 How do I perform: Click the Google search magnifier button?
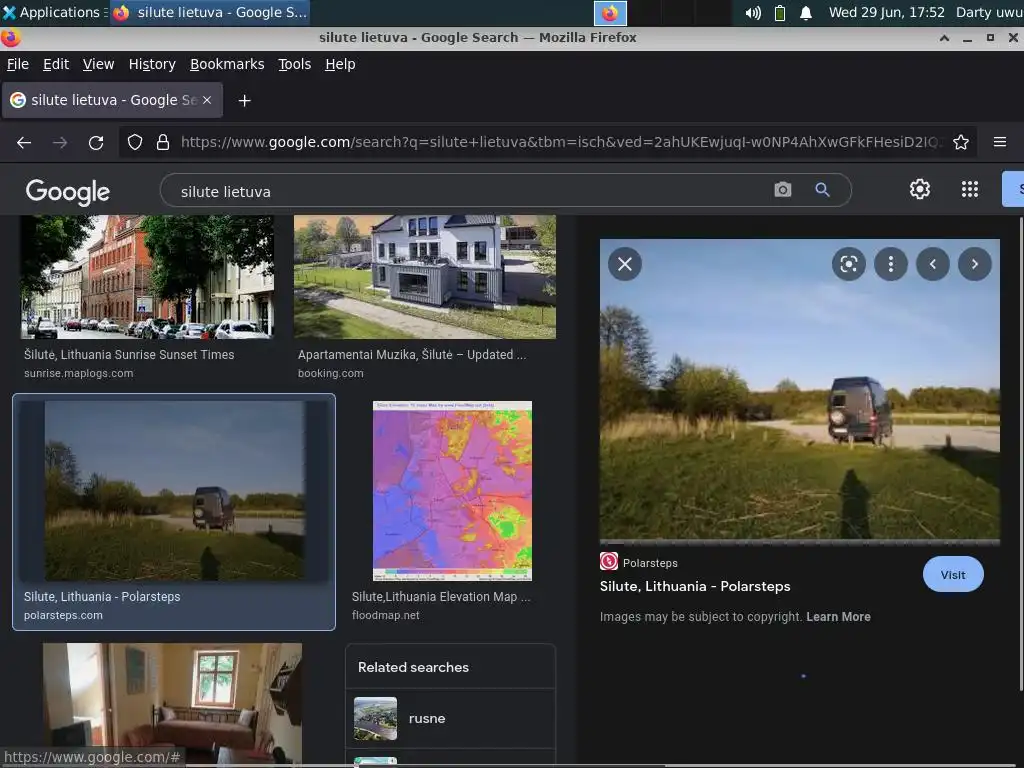(822, 189)
